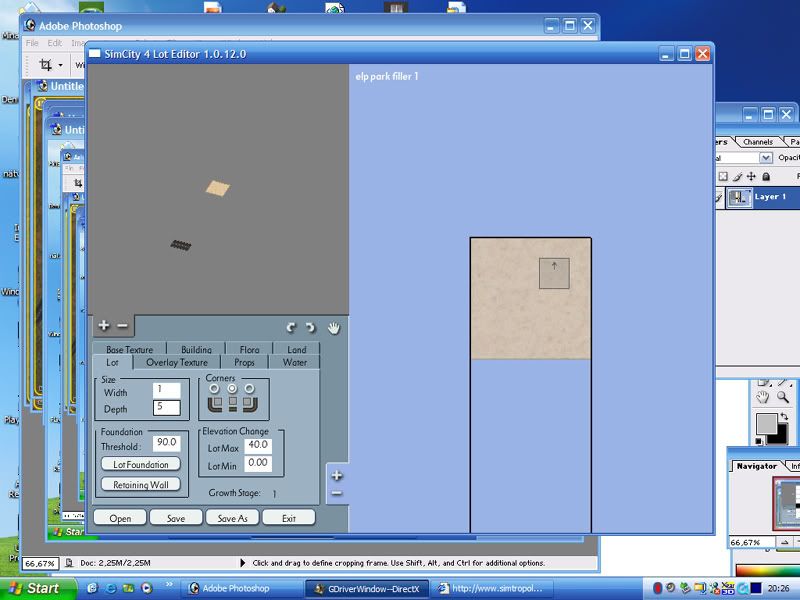Toggle lock all padlock in Layers panel
The width and height of the screenshot is (800, 600).
click(x=766, y=177)
